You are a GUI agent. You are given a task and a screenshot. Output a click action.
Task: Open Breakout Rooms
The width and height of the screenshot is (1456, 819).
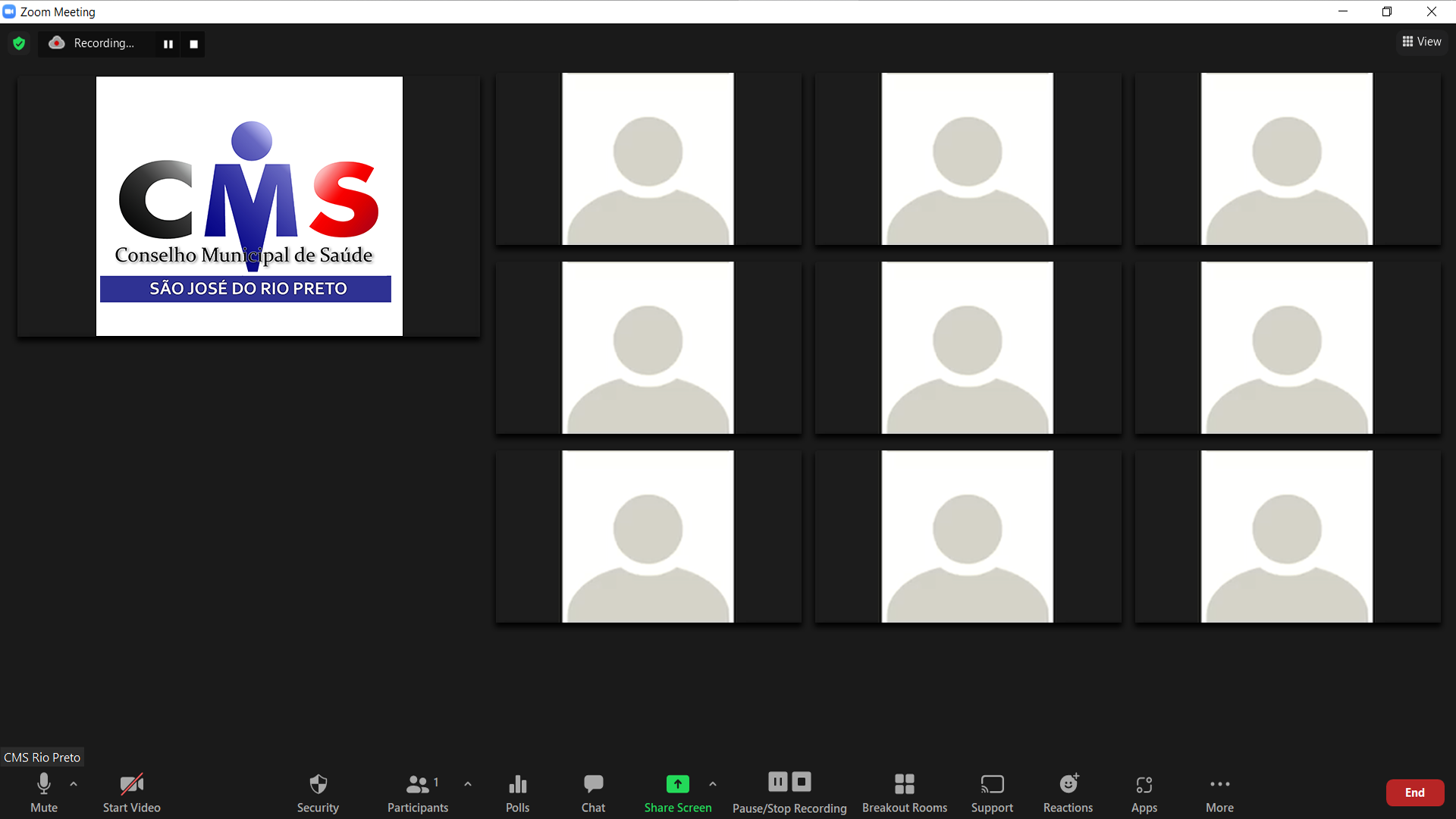905,792
